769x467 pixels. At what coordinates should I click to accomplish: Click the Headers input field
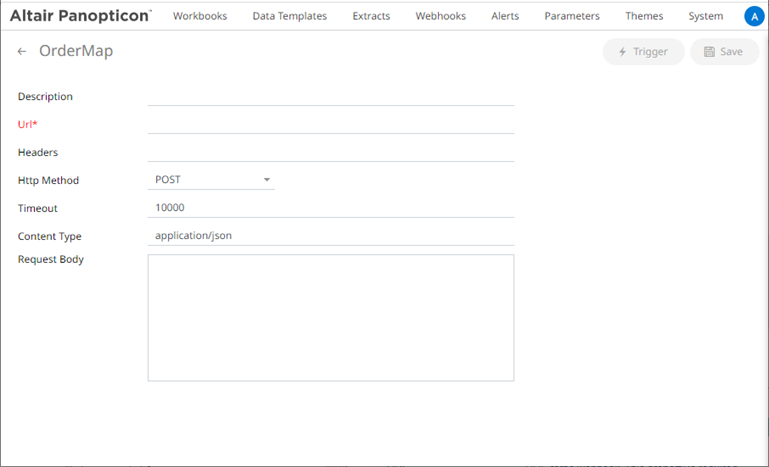click(x=331, y=153)
